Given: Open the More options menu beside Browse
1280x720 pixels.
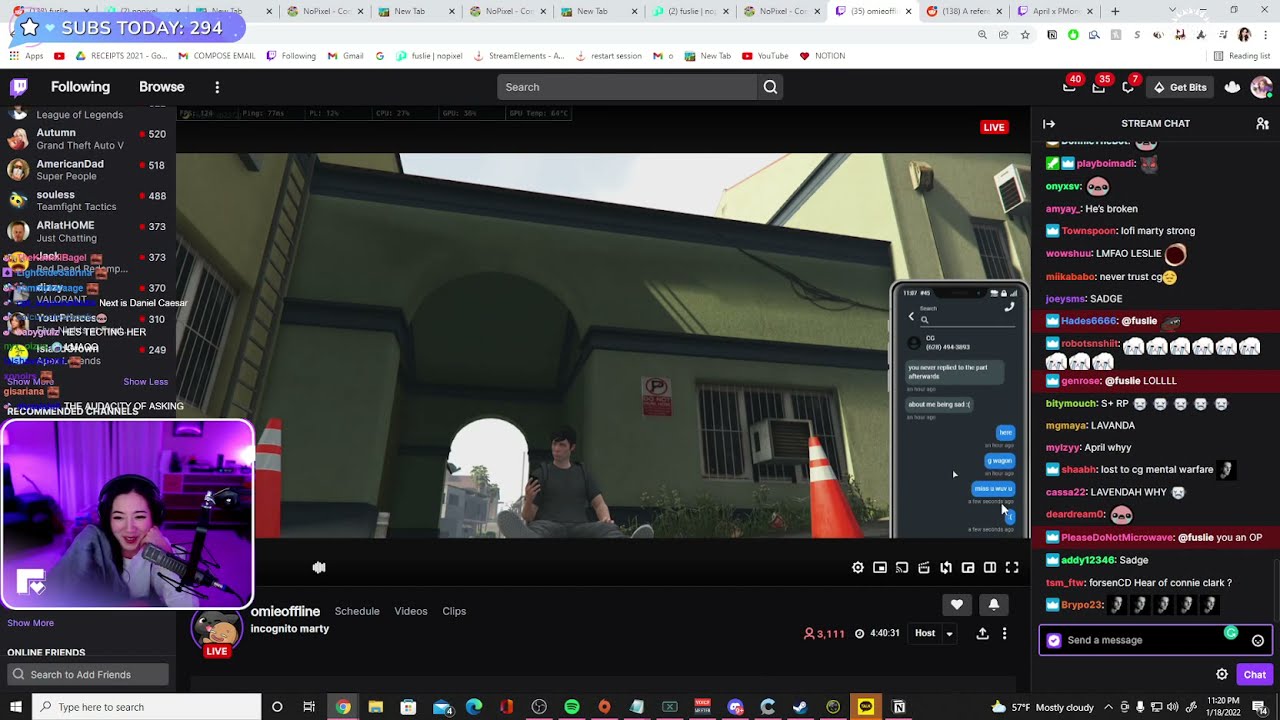Looking at the screenshot, I should (x=217, y=87).
